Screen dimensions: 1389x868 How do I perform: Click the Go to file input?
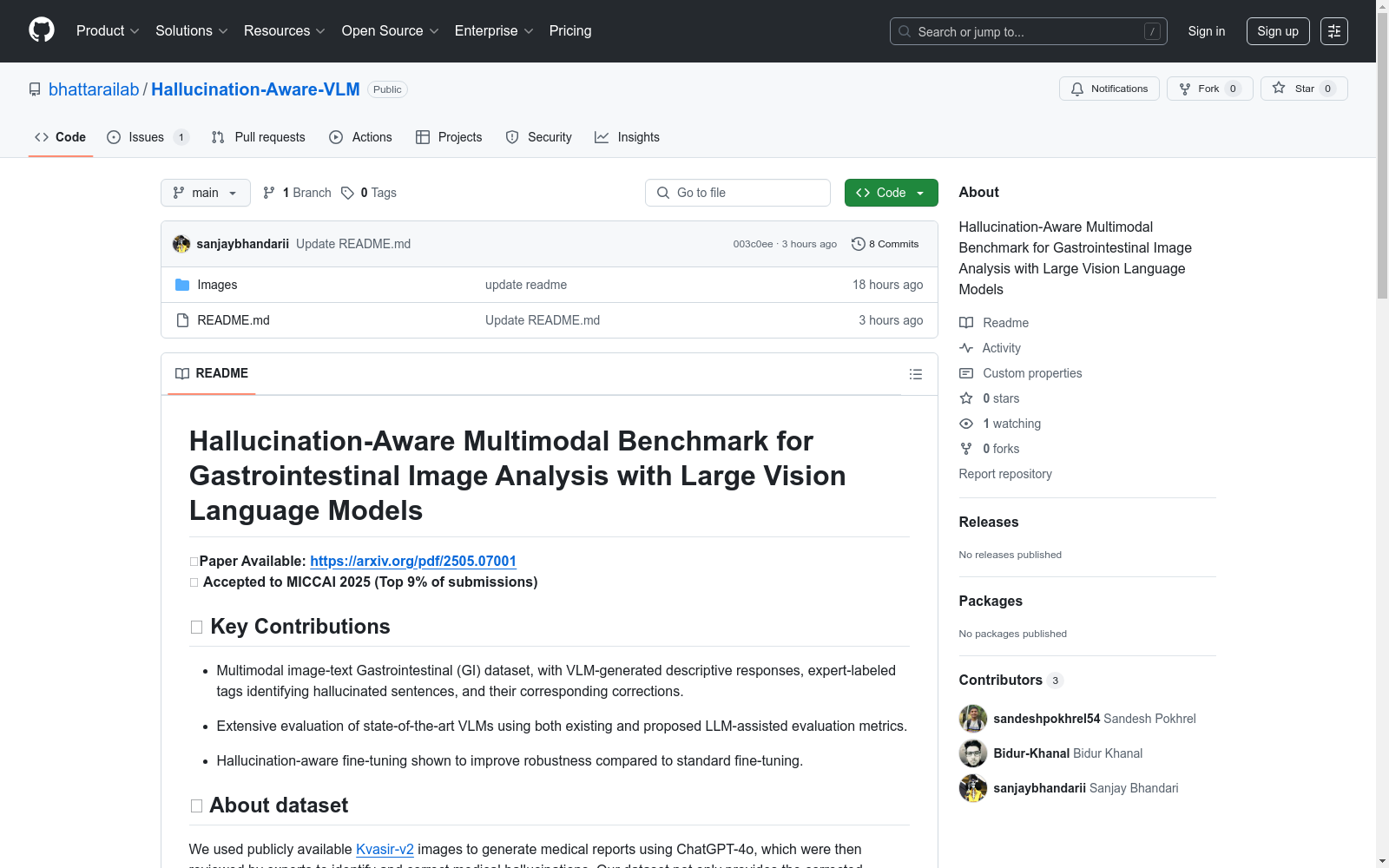coord(738,193)
